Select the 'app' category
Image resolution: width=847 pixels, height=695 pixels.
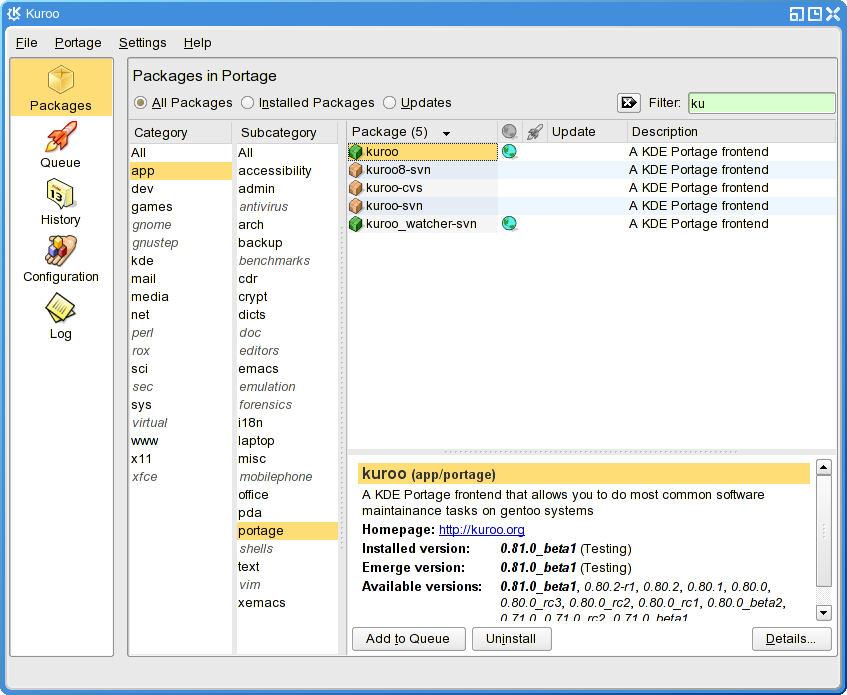(180, 171)
